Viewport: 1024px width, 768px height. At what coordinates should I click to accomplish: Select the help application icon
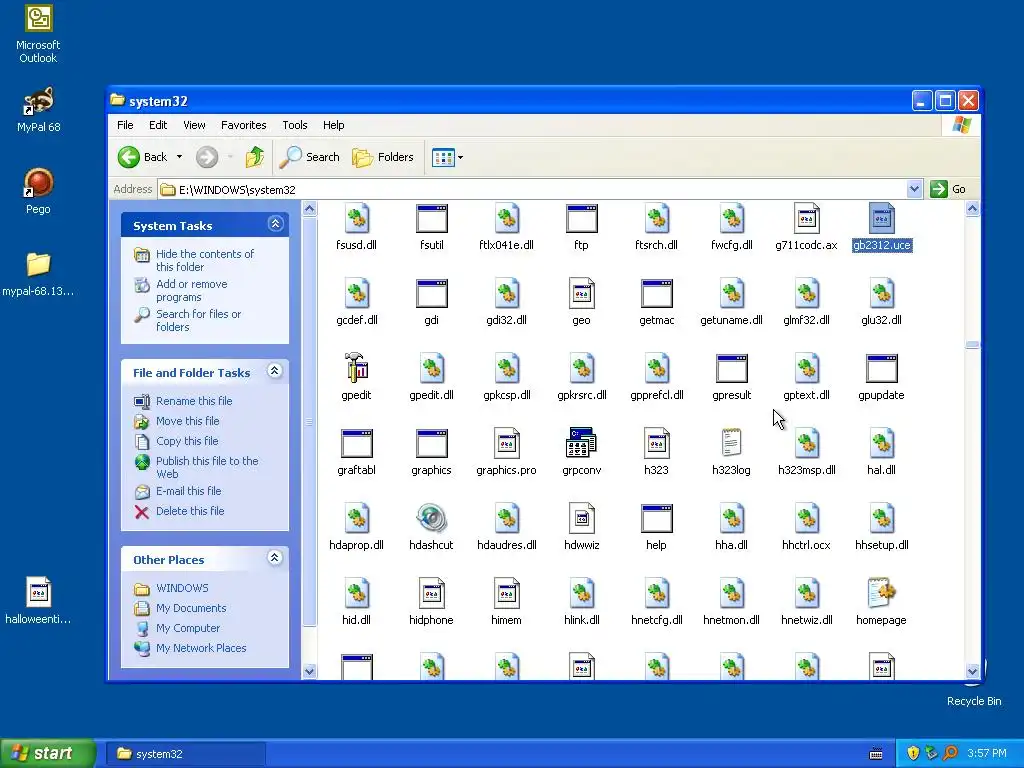point(656,519)
